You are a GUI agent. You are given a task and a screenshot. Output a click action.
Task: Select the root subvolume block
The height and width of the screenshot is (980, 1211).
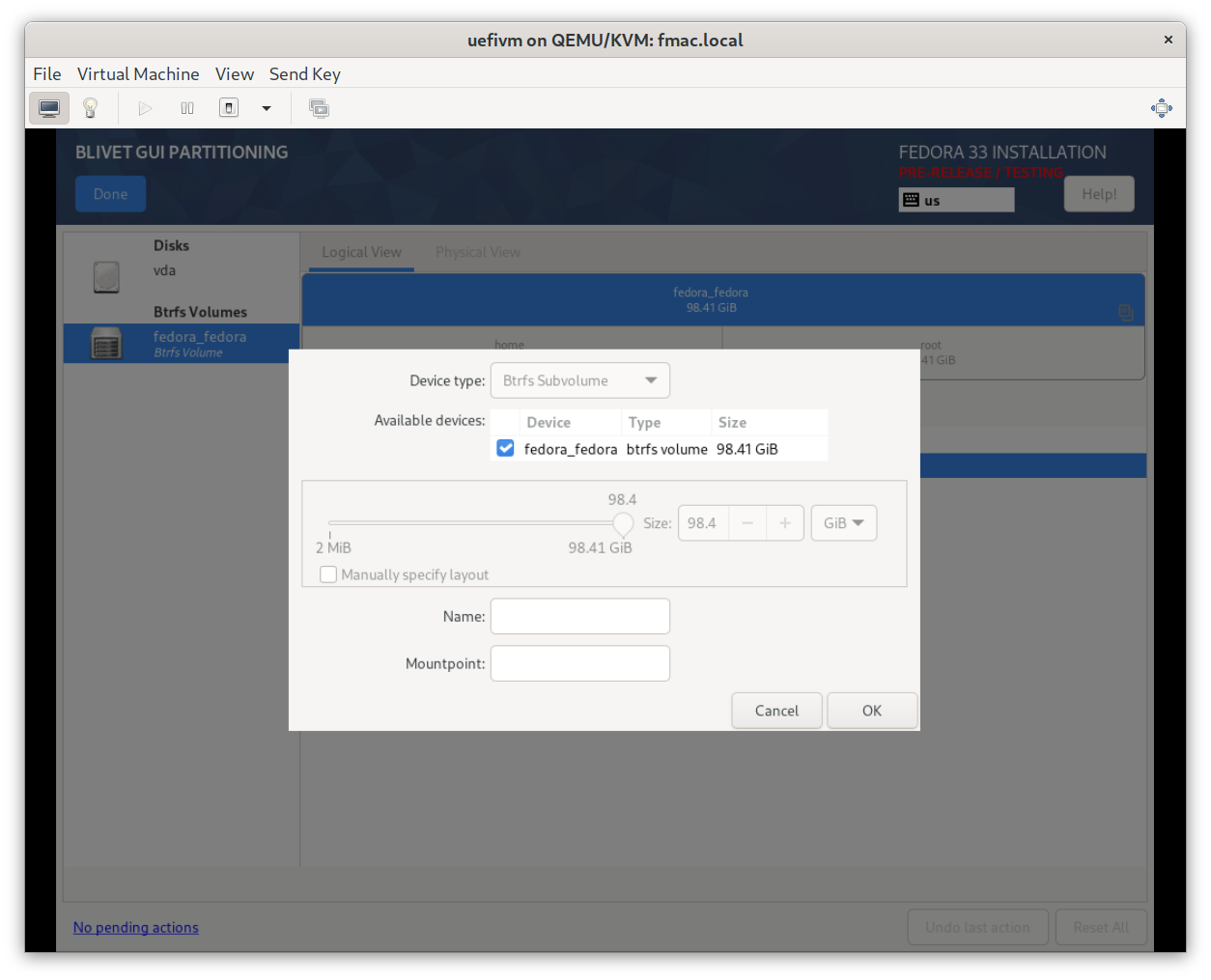[933, 352]
